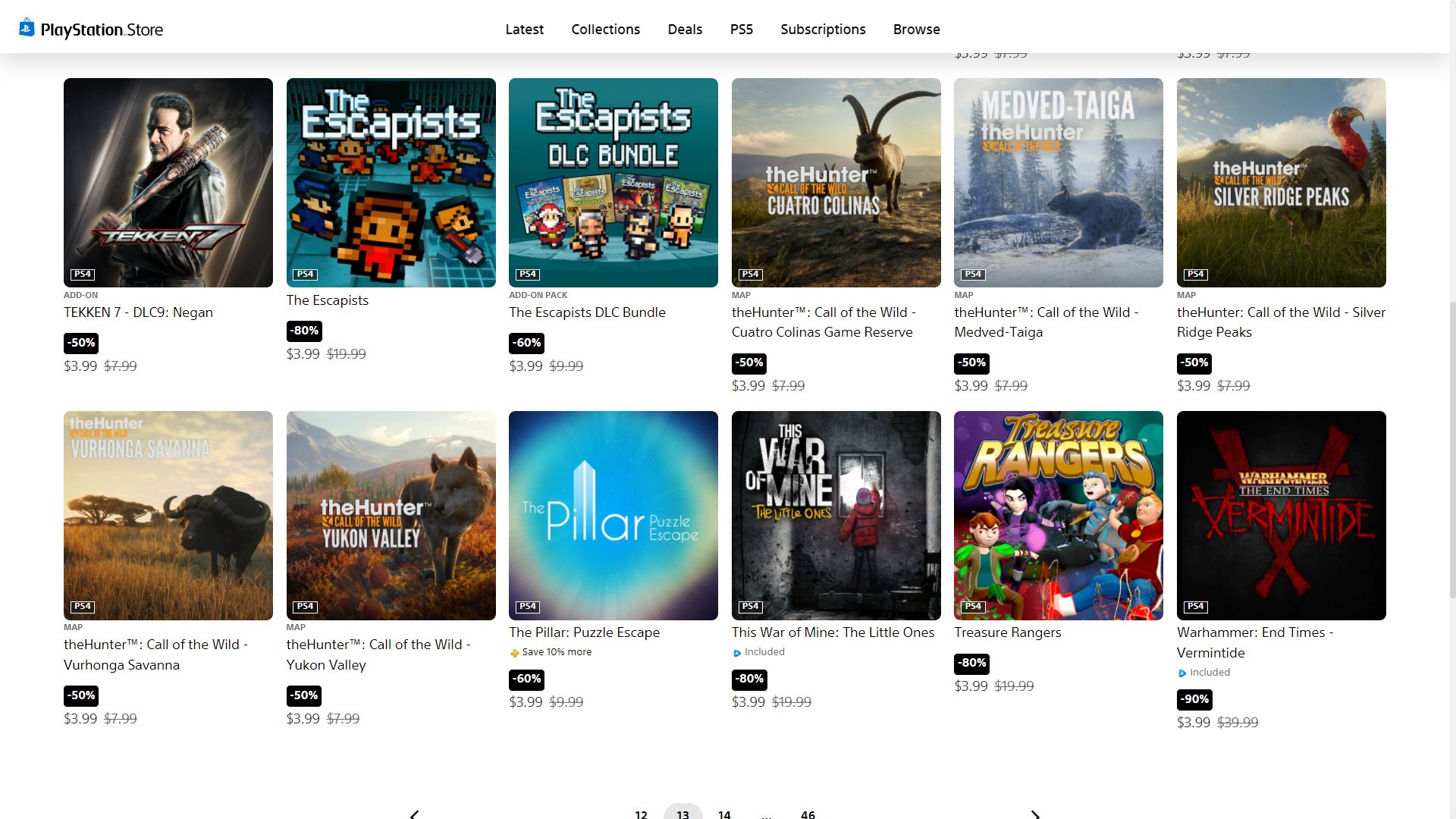Open the Collections menu item
Viewport: 1456px width, 819px height.
[x=605, y=30]
